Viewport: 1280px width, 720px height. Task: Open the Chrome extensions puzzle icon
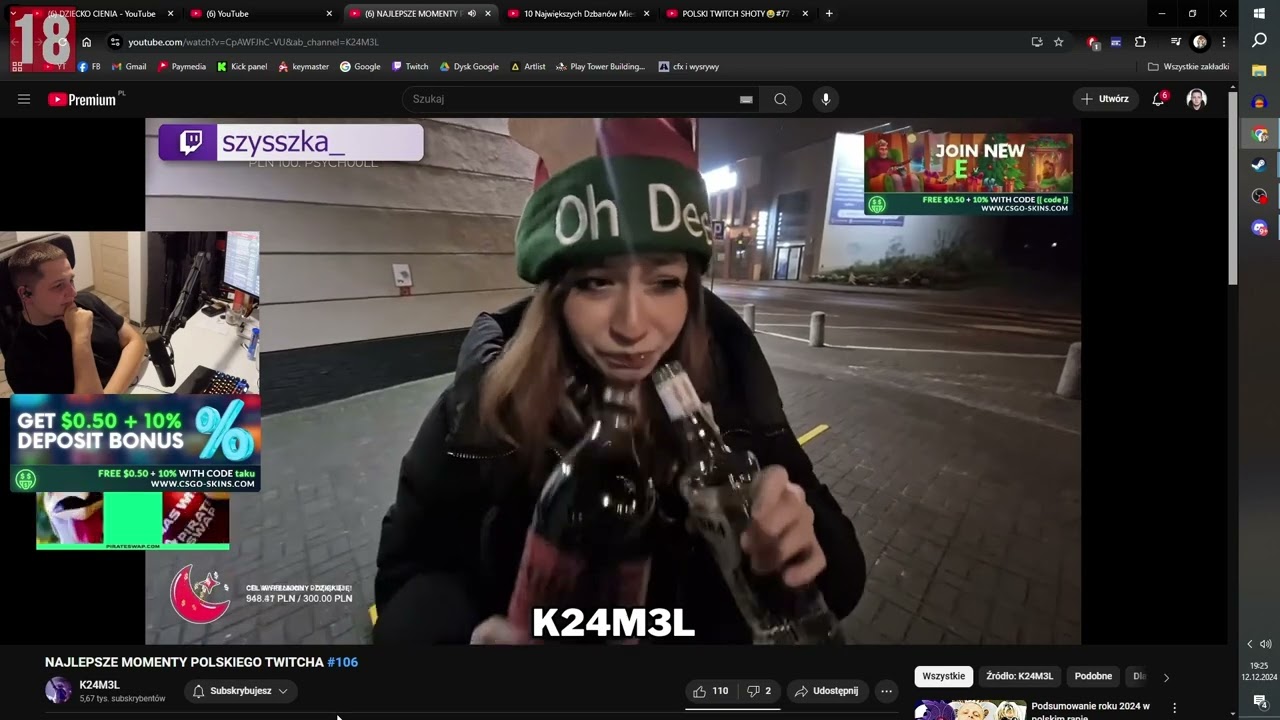(x=1141, y=42)
